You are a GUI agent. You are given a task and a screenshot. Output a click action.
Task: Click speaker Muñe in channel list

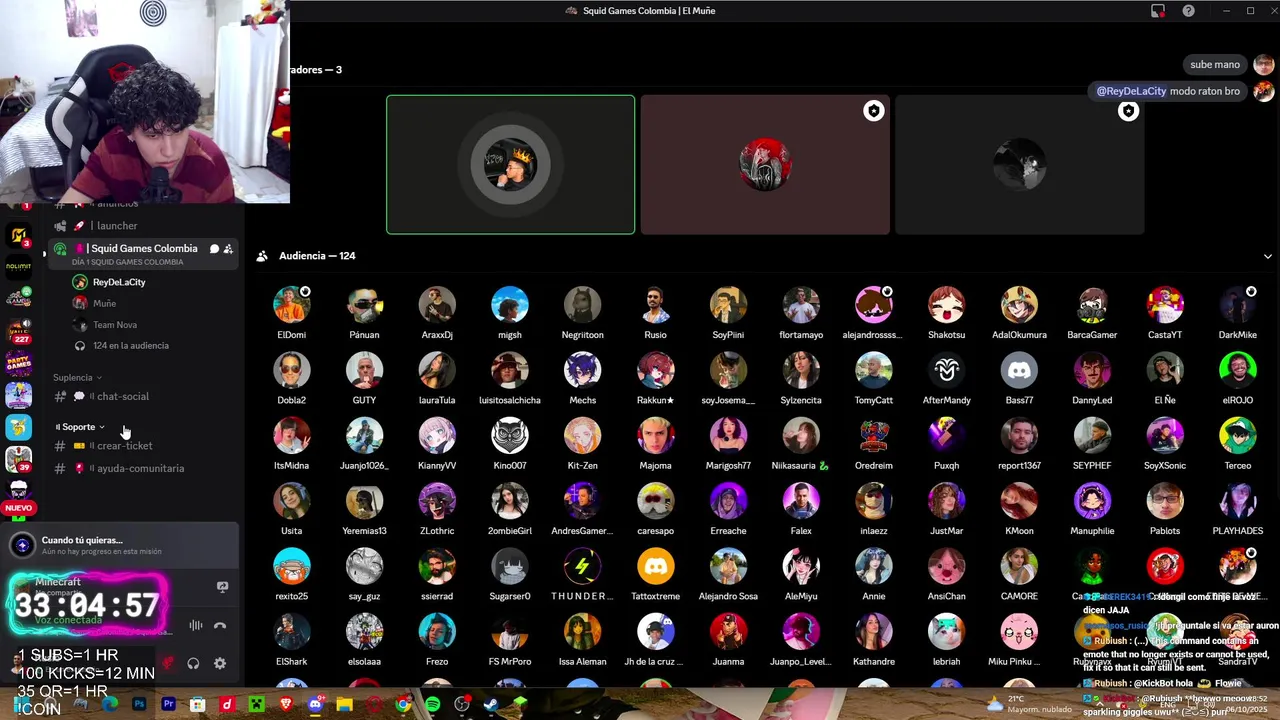(104, 303)
